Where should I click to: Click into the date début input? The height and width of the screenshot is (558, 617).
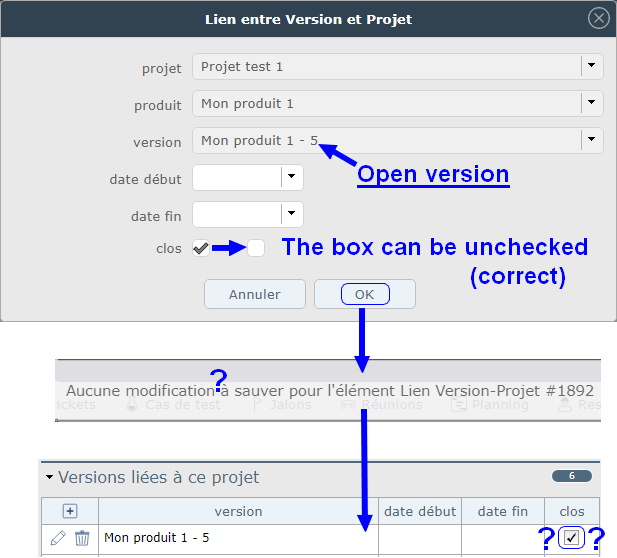tap(237, 177)
